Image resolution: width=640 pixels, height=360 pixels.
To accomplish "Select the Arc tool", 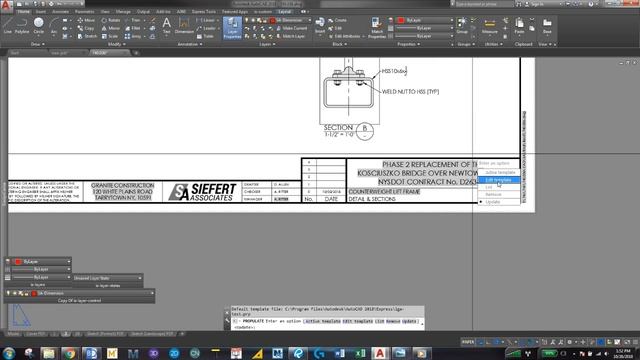I will (x=53, y=25).
